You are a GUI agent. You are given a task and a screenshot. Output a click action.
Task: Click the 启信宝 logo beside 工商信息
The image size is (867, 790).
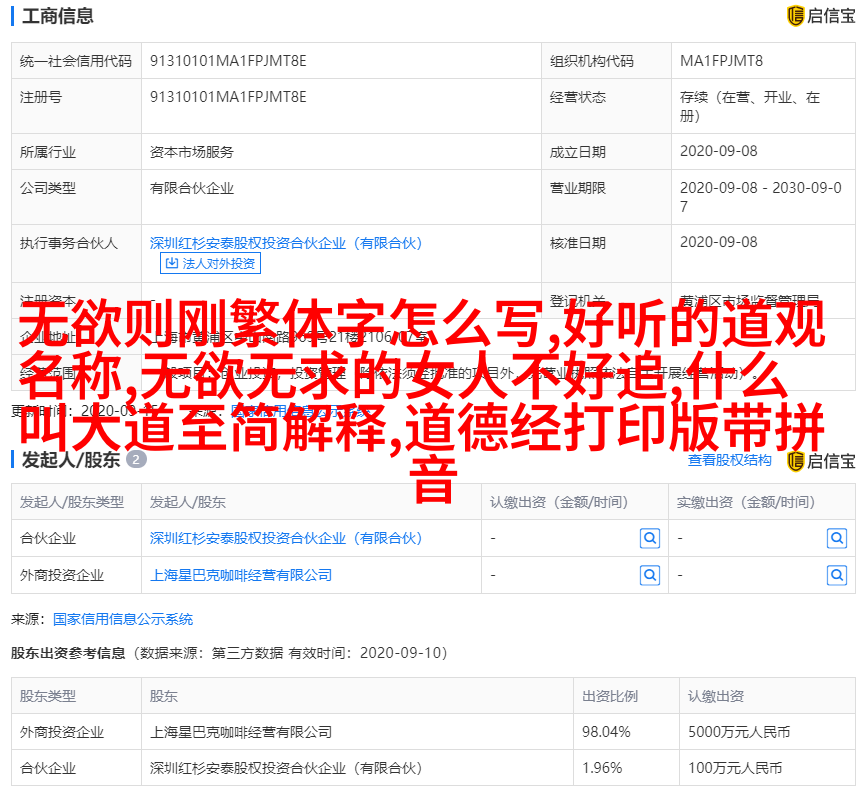821,15
